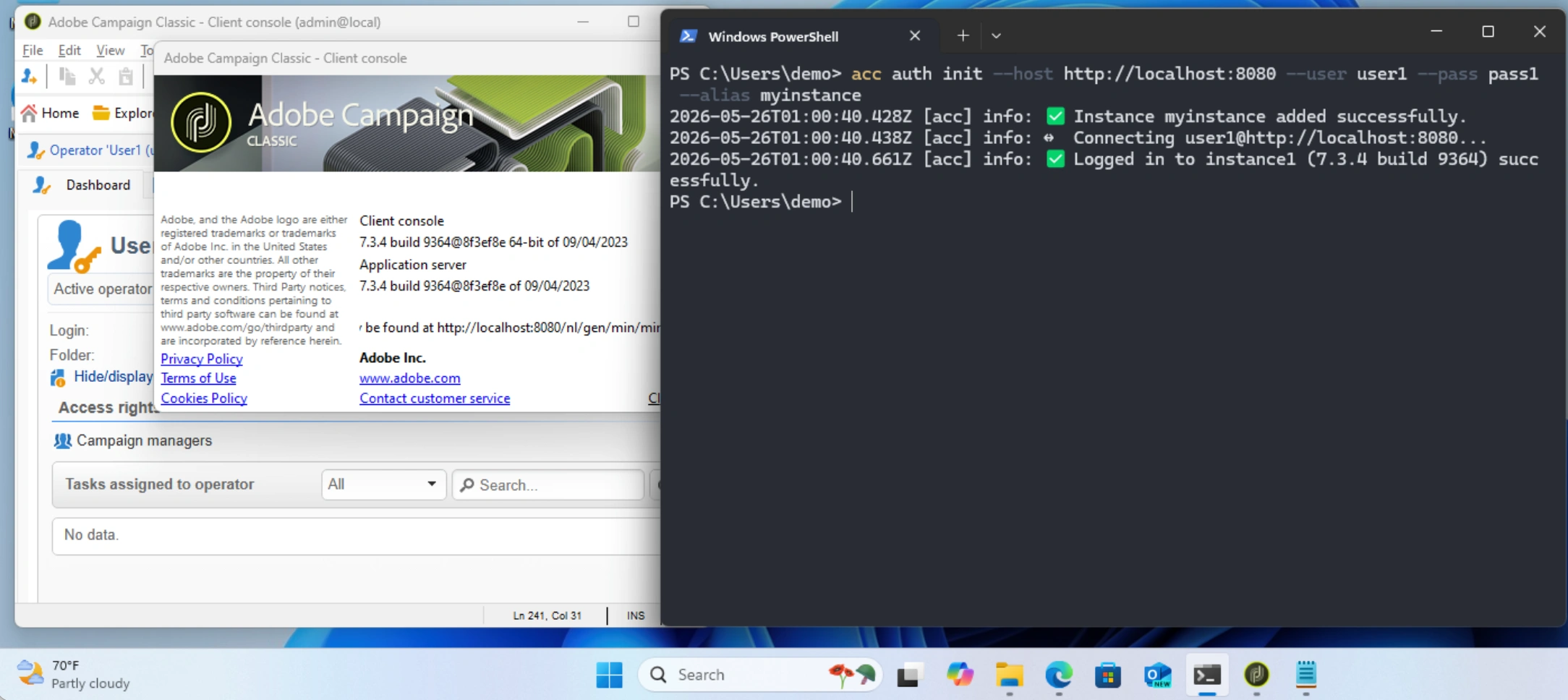Open the weather widget showing 70°F
The height and width of the screenshot is (700, 1568).
73,674
